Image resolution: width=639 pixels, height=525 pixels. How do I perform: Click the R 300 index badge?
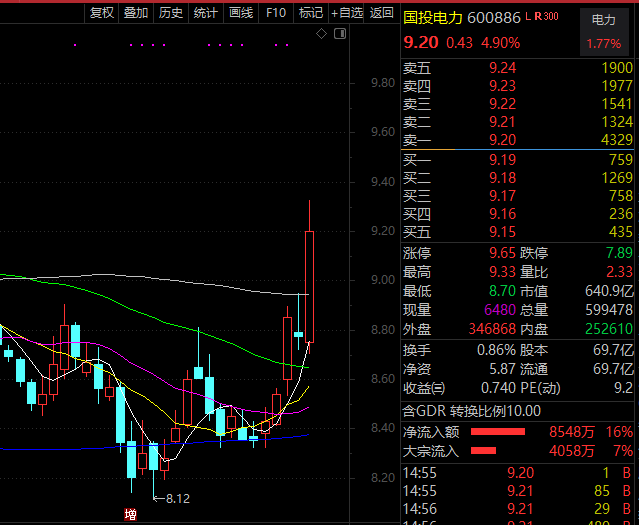(x=545, y=17)
